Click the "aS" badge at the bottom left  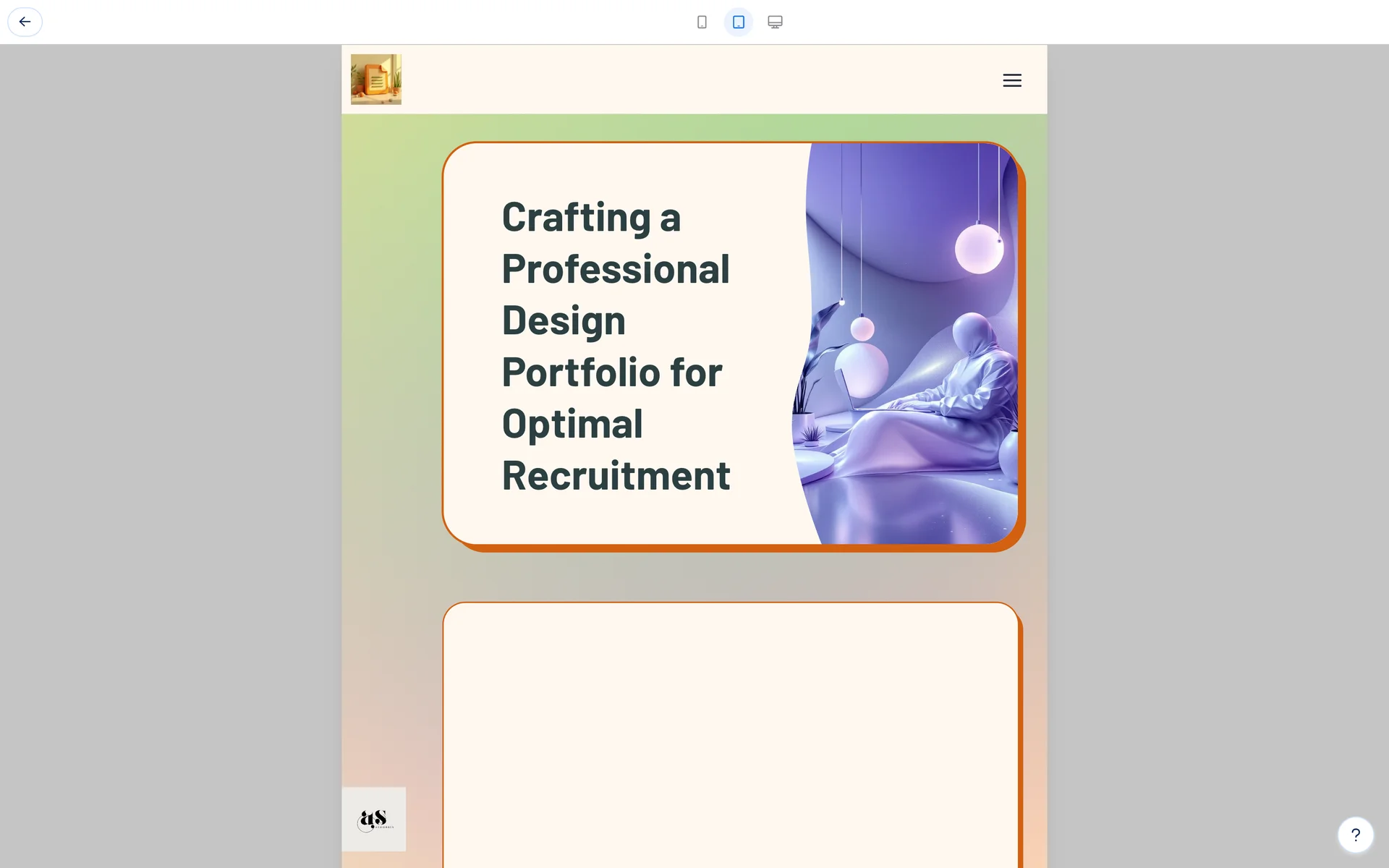(374, 819)
